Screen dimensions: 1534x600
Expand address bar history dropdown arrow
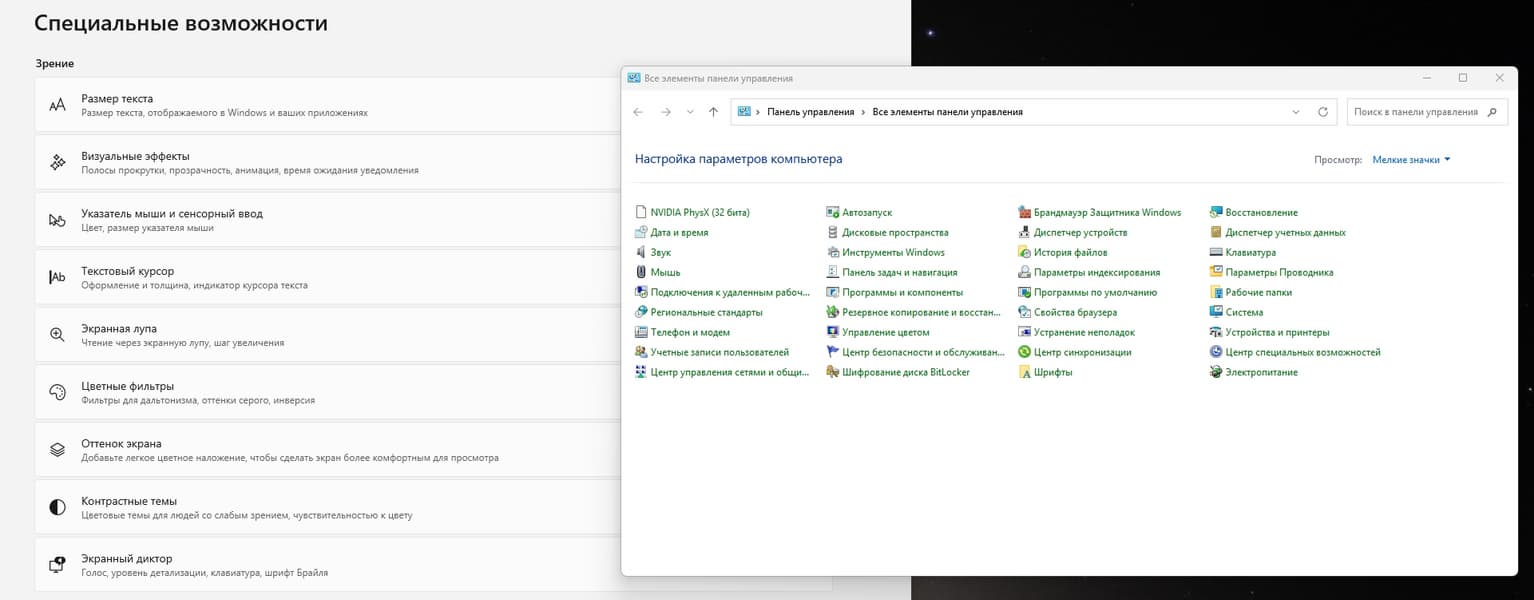(x=1296, y=112)
